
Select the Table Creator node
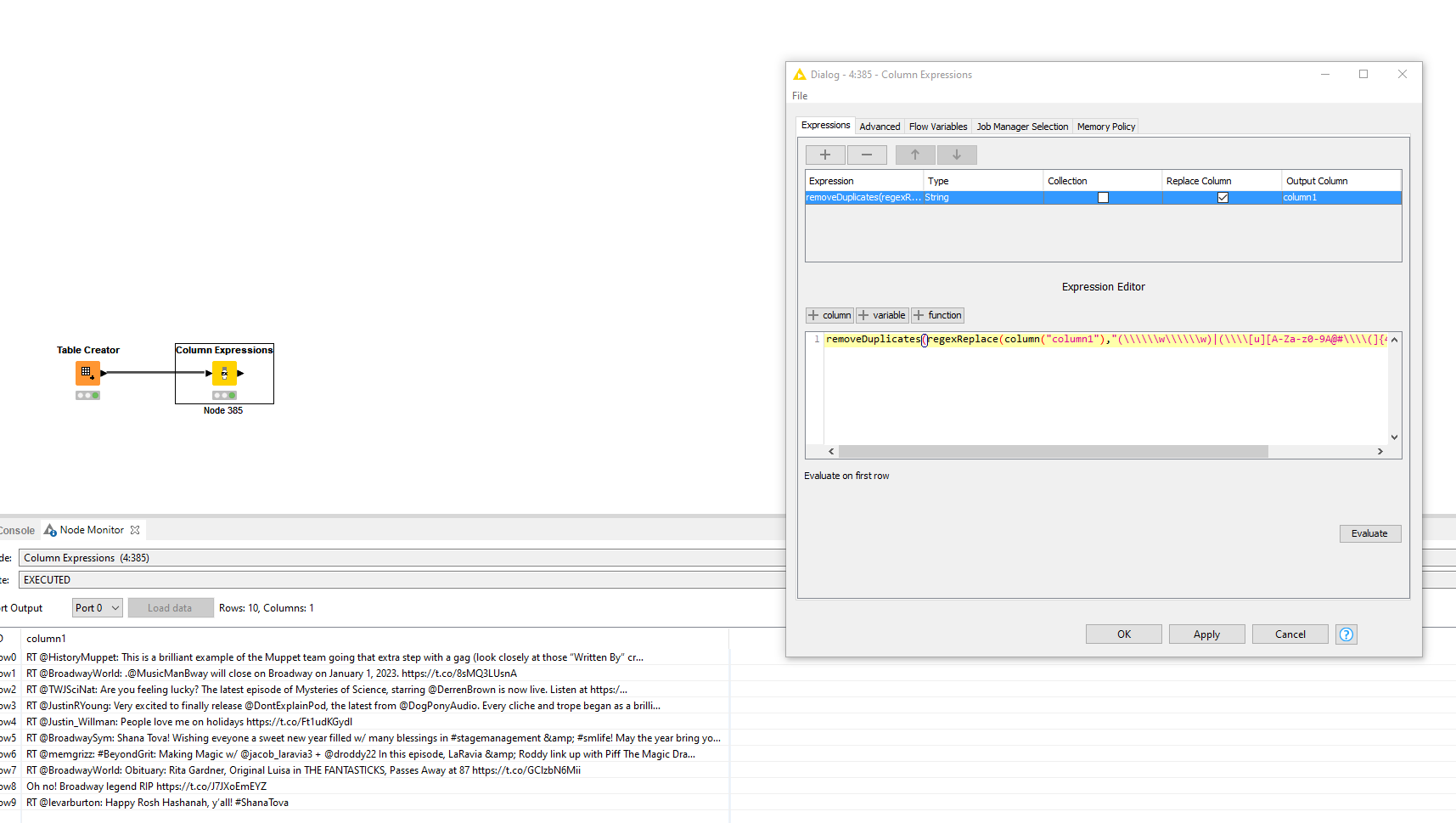point(87,372)
